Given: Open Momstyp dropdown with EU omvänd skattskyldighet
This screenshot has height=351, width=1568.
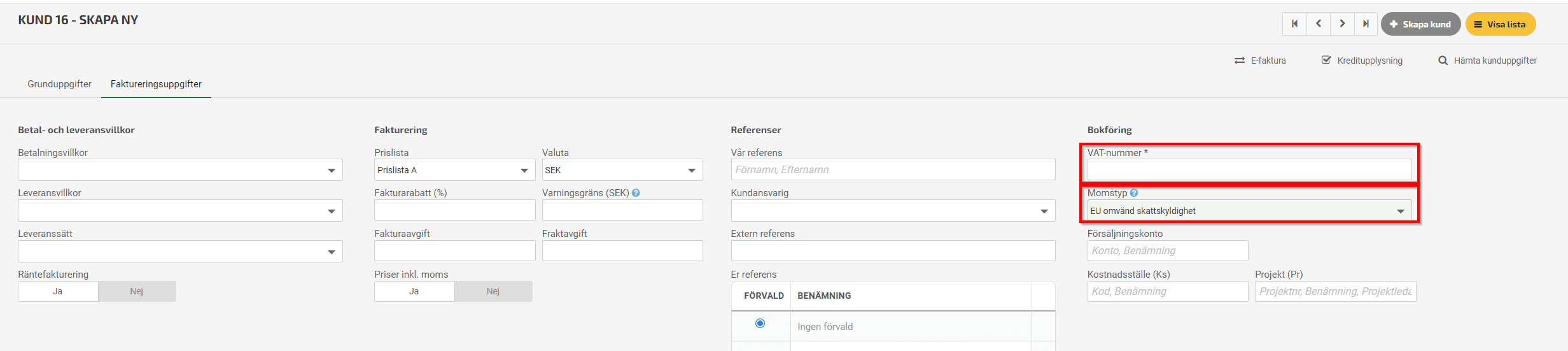Looking at the screenshot, I should pyautogui.click(x=1249, y=211).
